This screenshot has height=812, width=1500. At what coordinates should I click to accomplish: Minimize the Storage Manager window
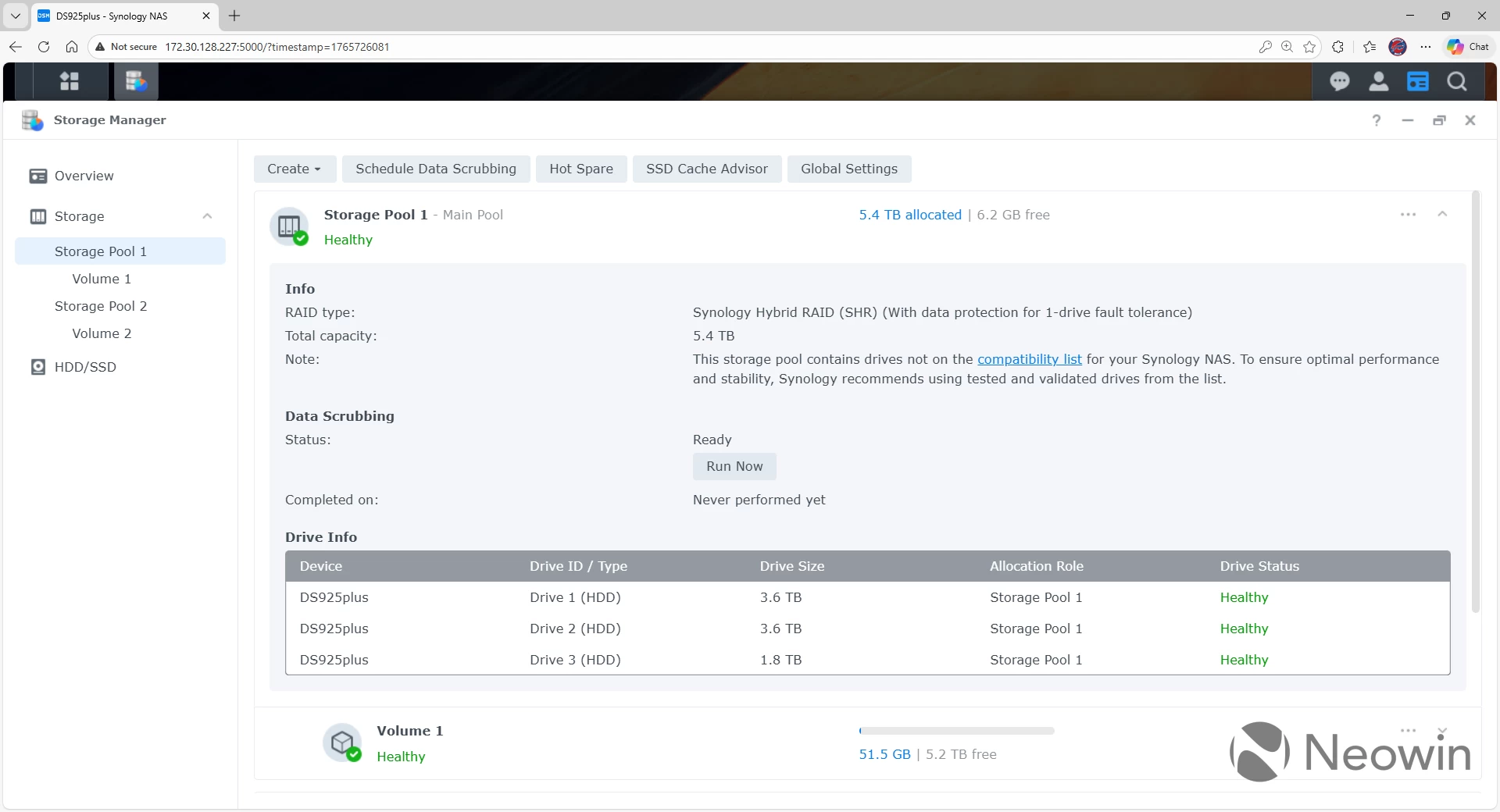[1407, 120]
